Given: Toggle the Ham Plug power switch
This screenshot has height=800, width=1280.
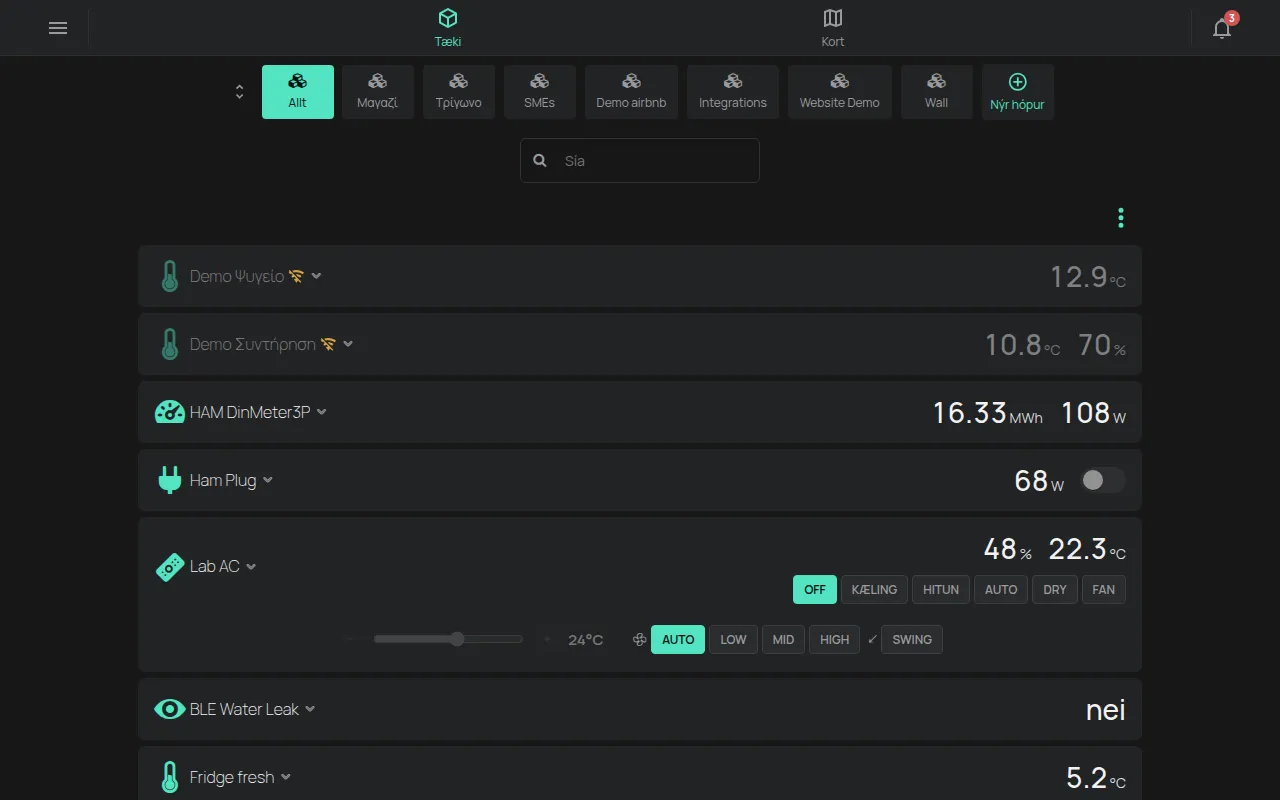Looking at the screenshot, I should click(1102, 481).
